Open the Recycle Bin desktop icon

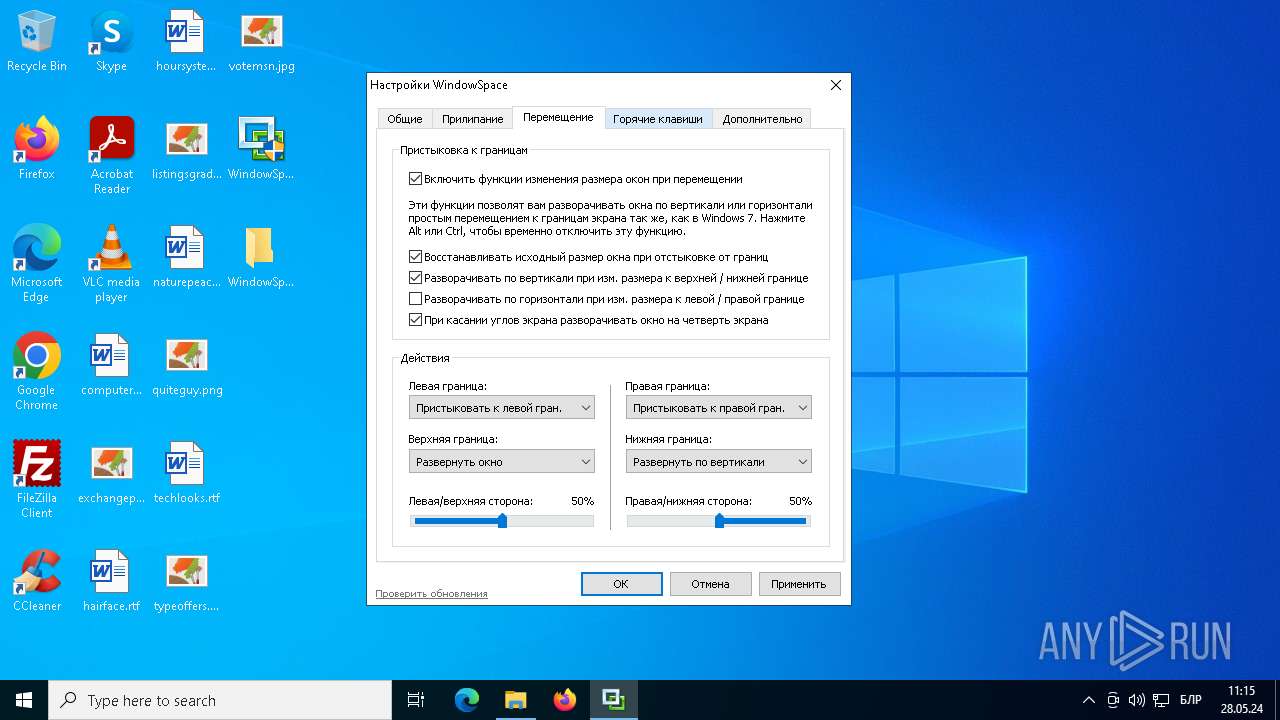tap(37, 42)
